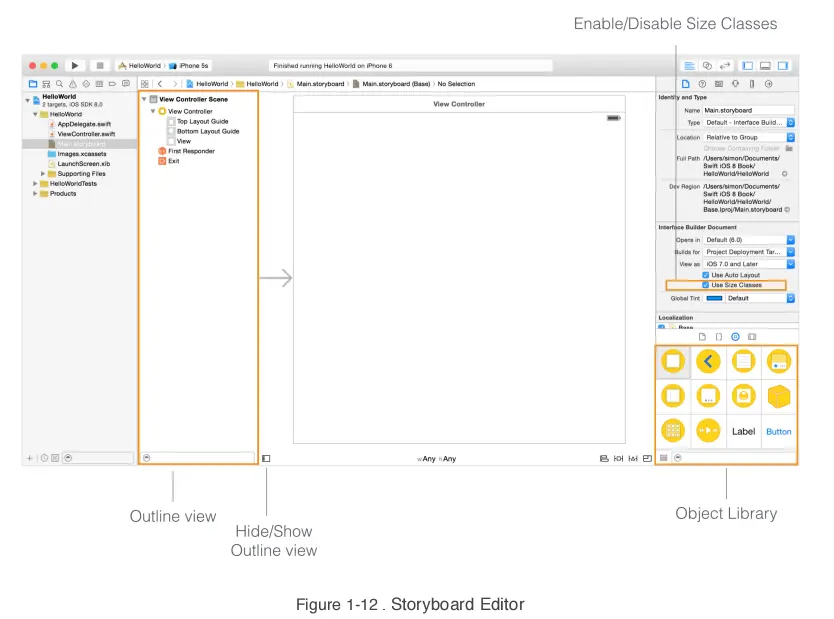The image size is (834, 619).
Task: Pick the Label object in library
Action: tap(743, 431)
